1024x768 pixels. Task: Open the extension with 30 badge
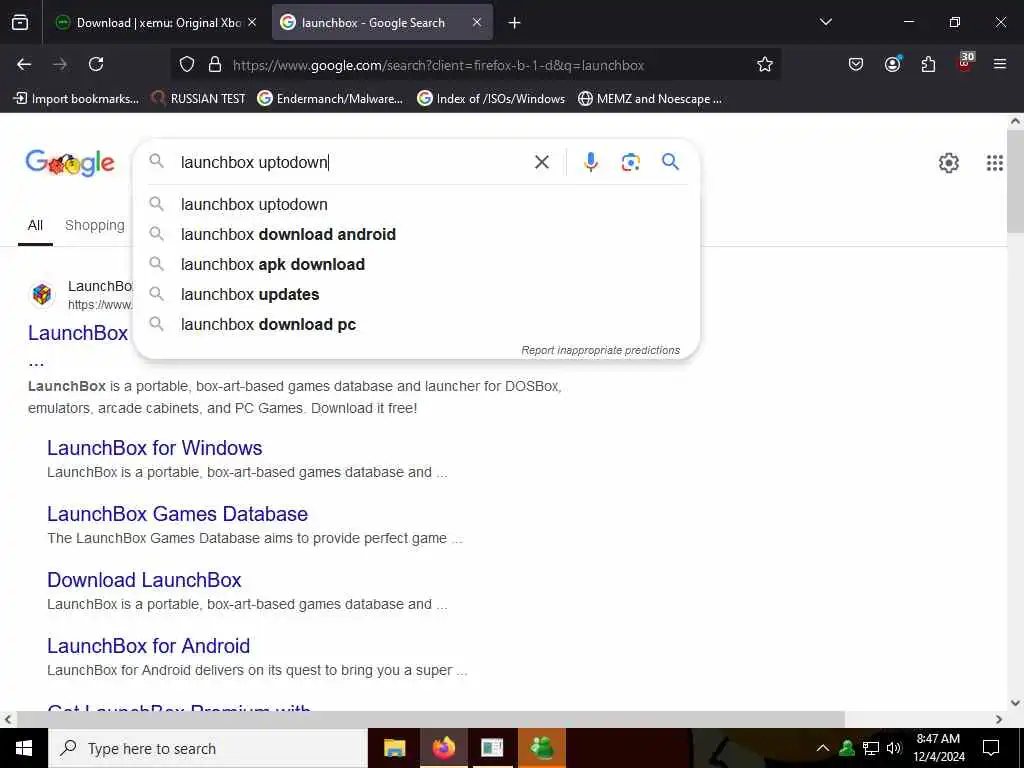[x=965, y=63]
